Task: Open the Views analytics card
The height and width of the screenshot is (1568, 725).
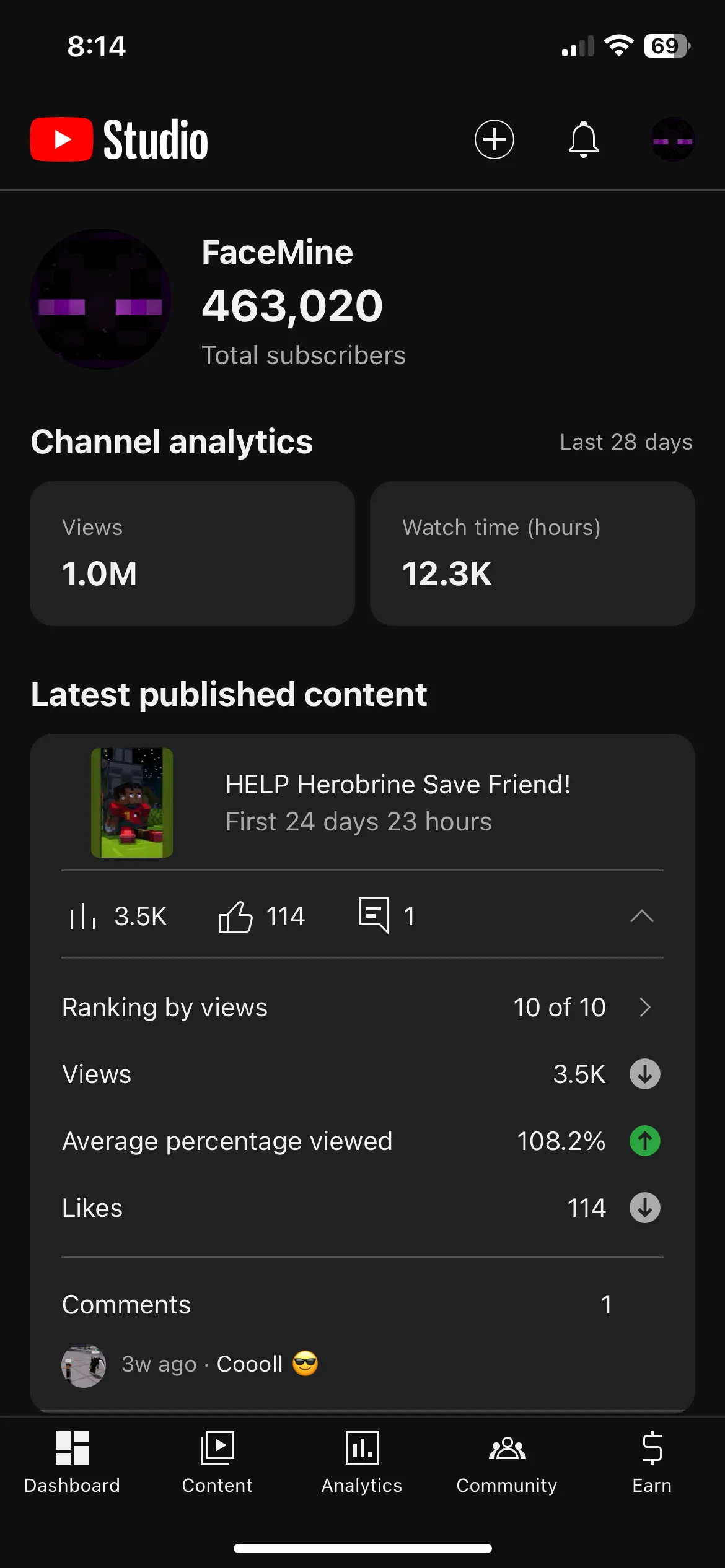Action: click(192, 554)
